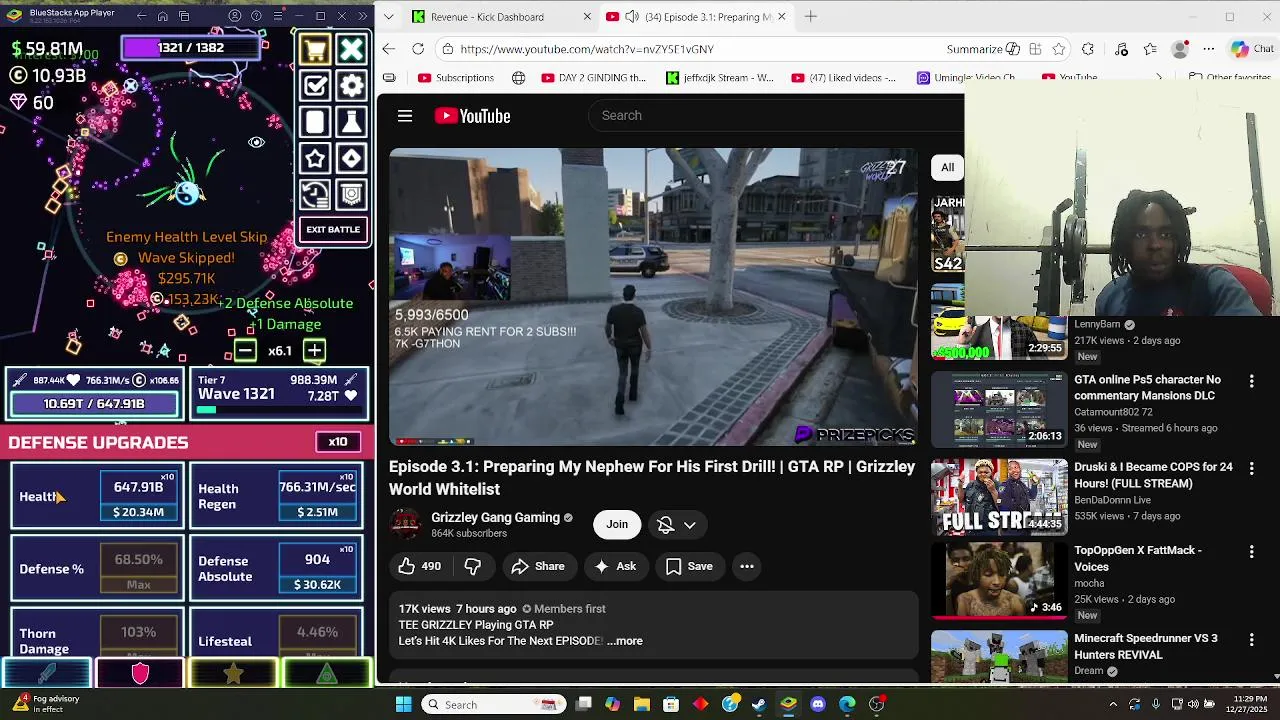Open the checkmark missions icon in game
This screenshot has width=1280, height=720.
[x=315, y=86]
